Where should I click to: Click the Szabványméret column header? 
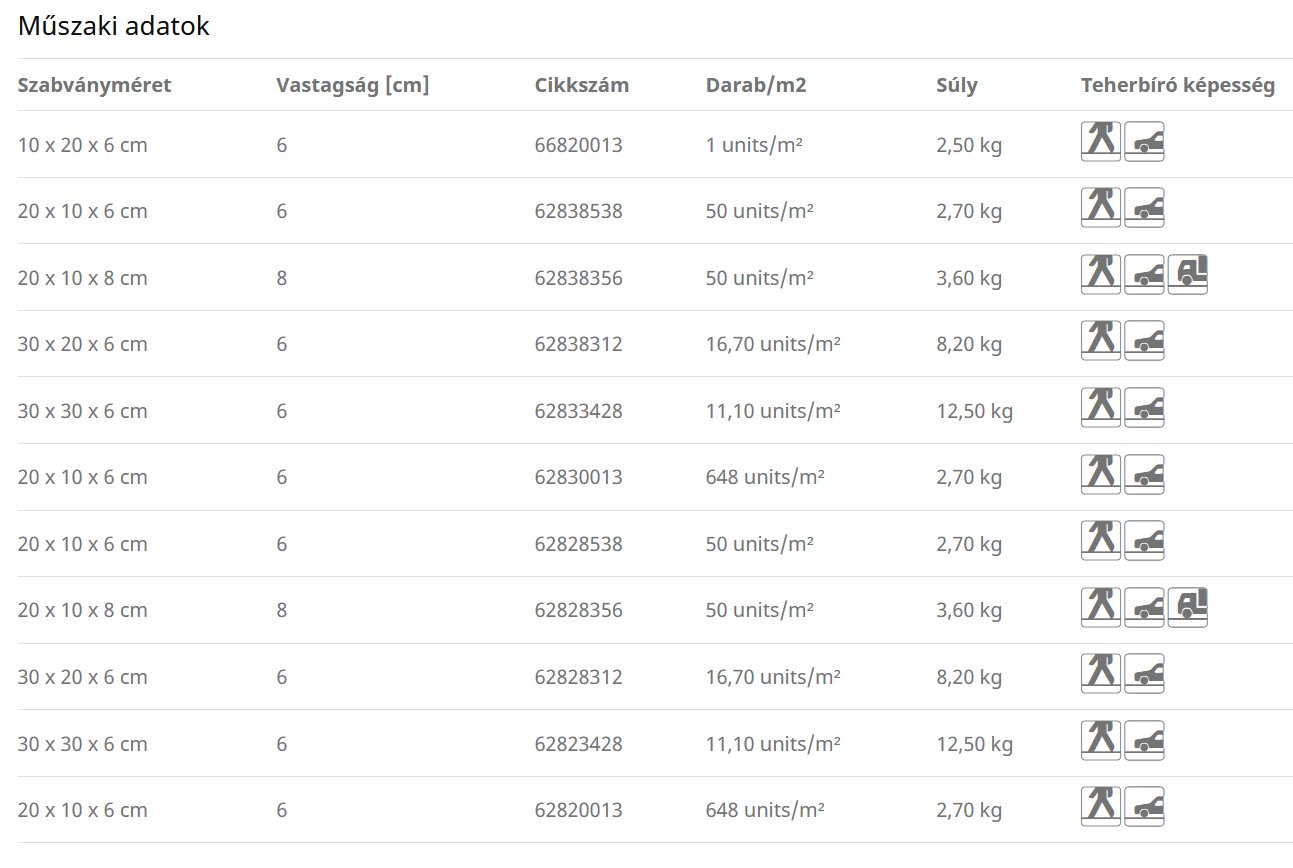(95, 85)
